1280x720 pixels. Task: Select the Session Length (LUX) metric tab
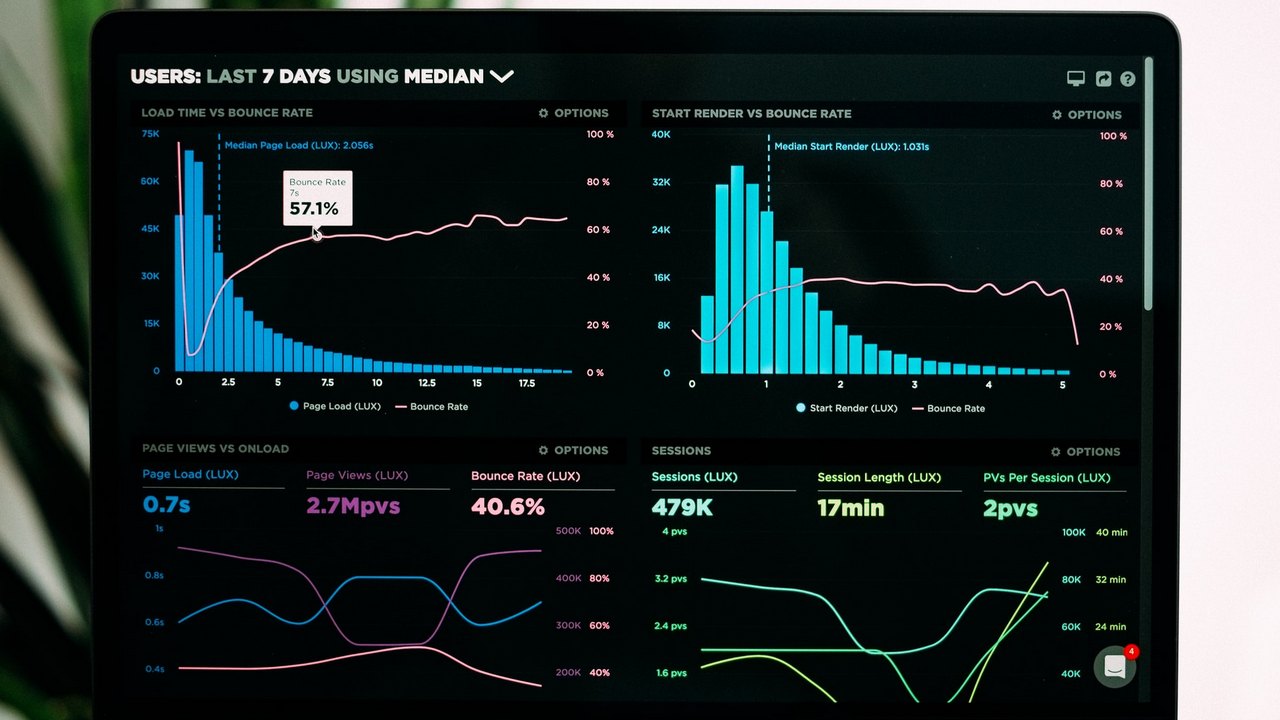click(879, 477)
